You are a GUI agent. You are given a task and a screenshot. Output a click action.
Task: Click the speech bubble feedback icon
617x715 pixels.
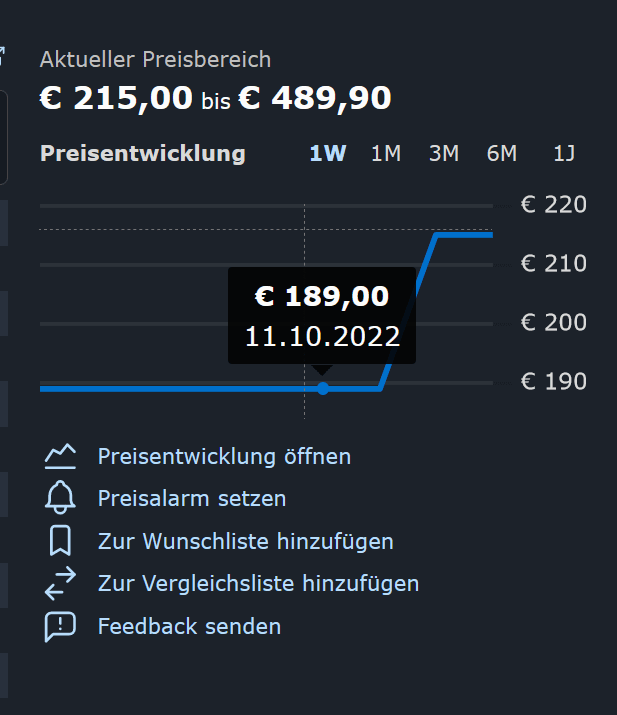coord(60,626)
